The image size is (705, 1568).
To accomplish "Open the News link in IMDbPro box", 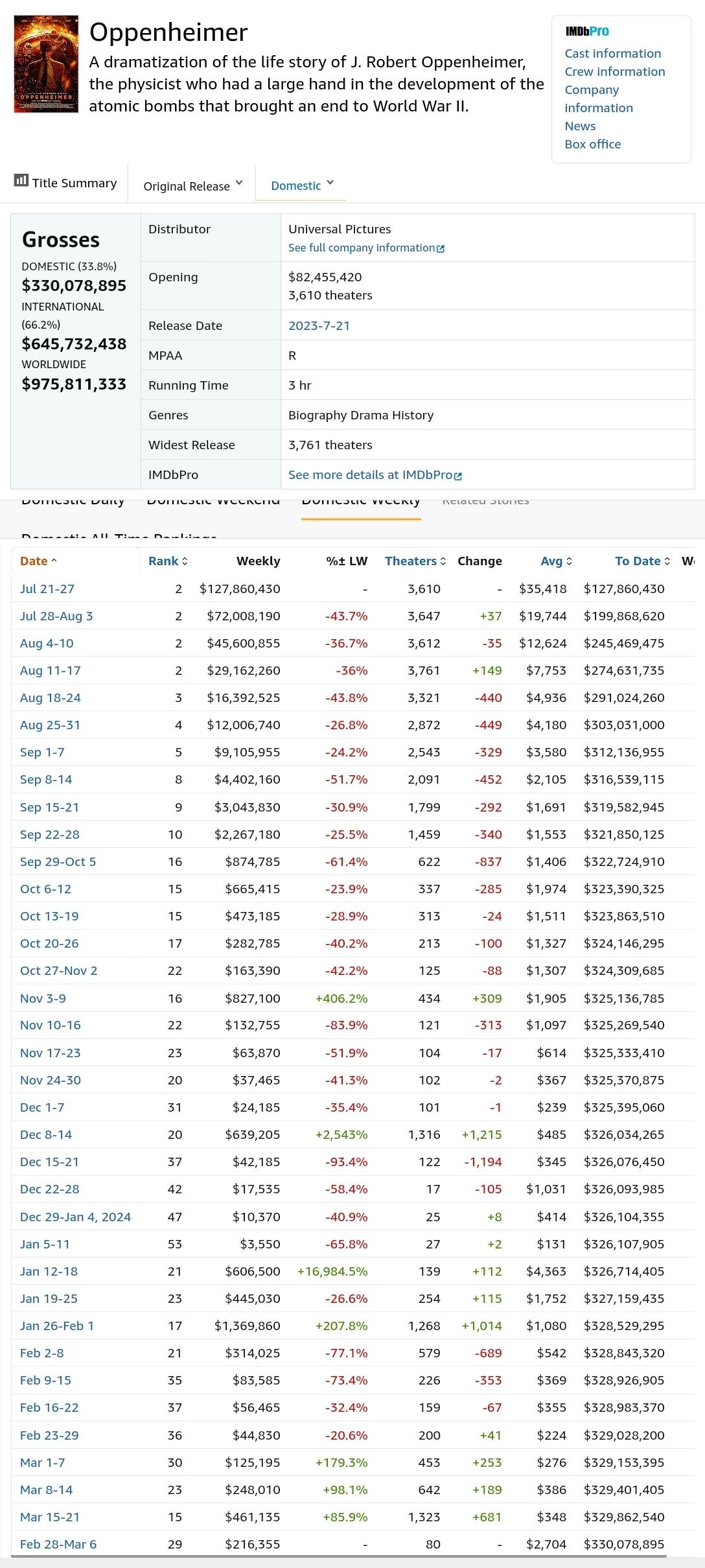I will (x=580, y=126).
